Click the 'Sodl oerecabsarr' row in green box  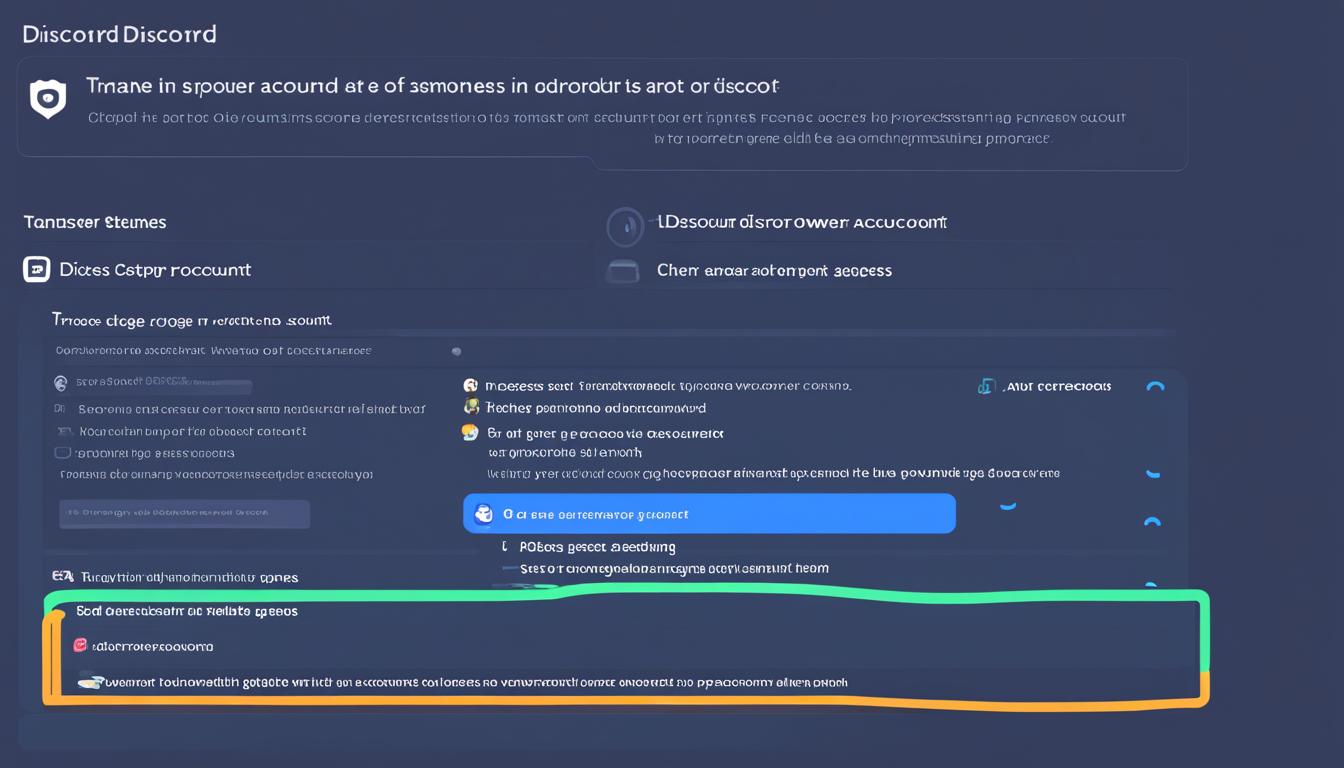pyautogui.click(x=187, y=611)
